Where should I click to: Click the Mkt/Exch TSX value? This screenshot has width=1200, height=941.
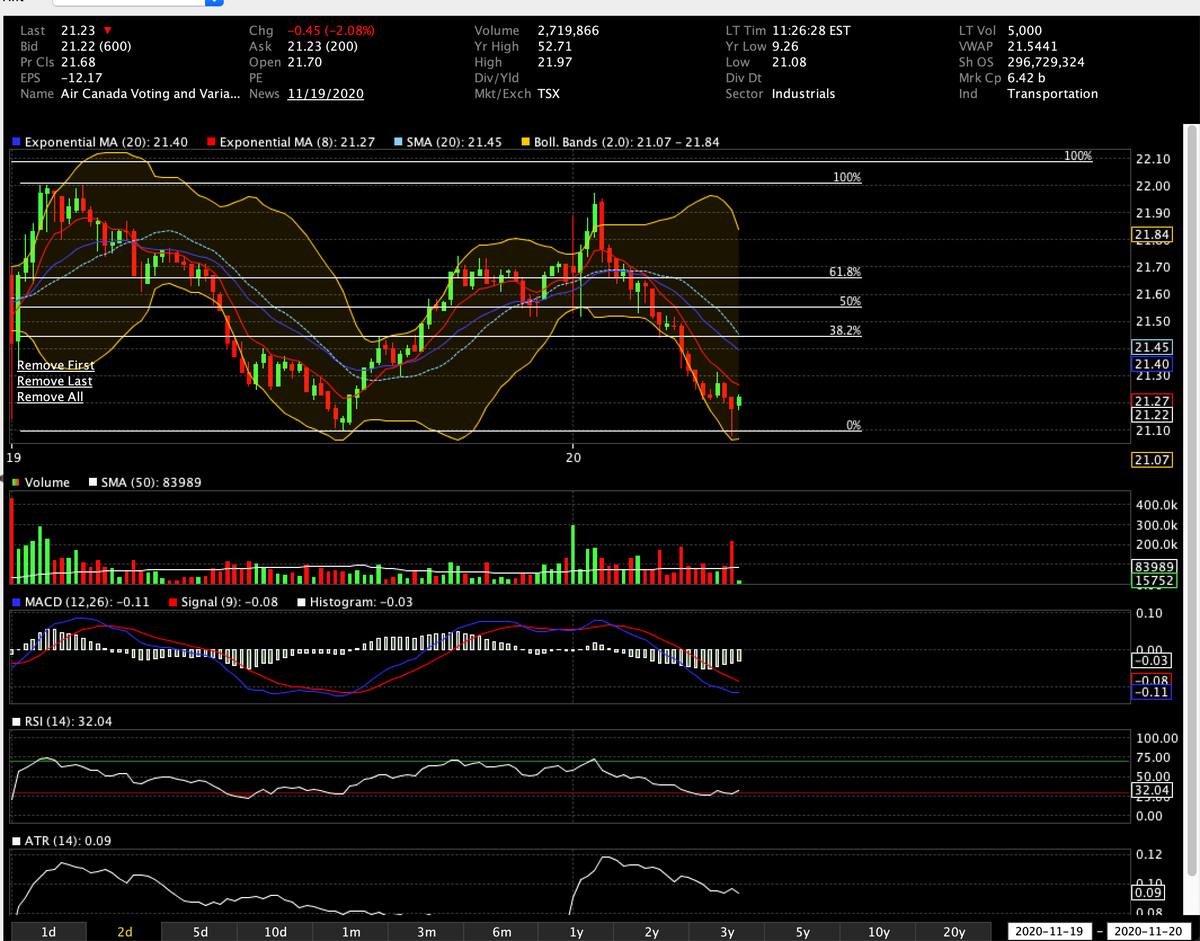point(549,94)
